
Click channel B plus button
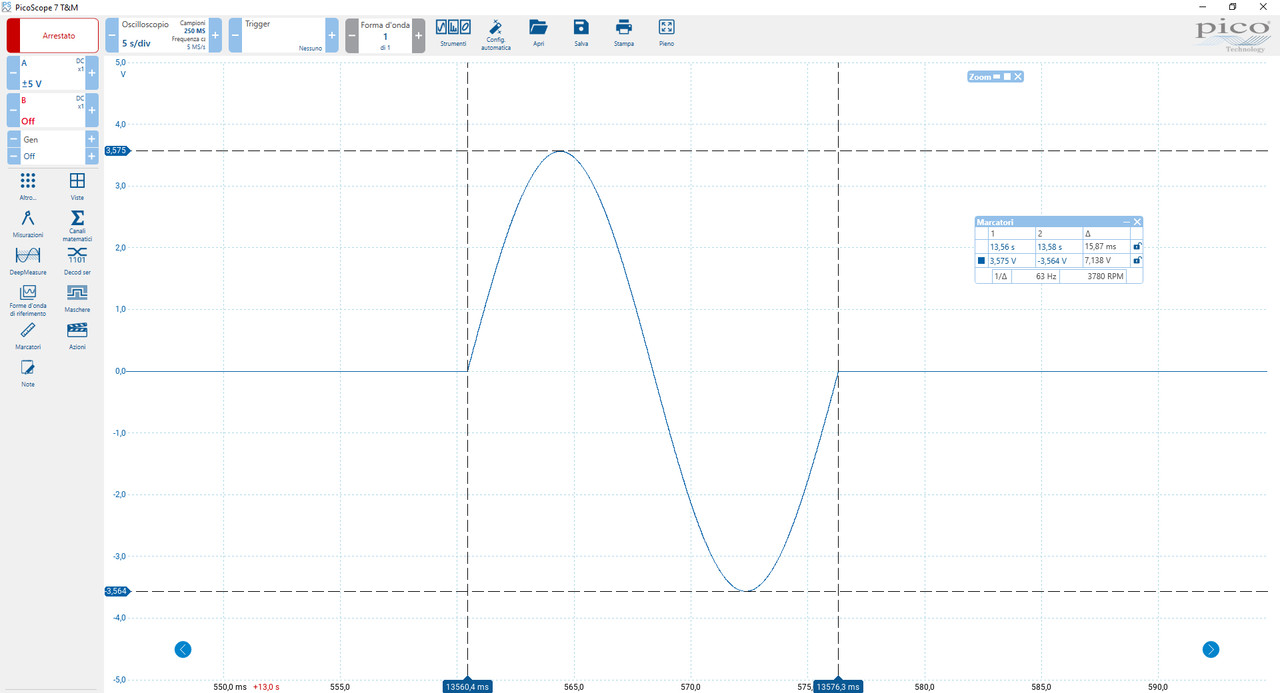click(x=92, y=111)
